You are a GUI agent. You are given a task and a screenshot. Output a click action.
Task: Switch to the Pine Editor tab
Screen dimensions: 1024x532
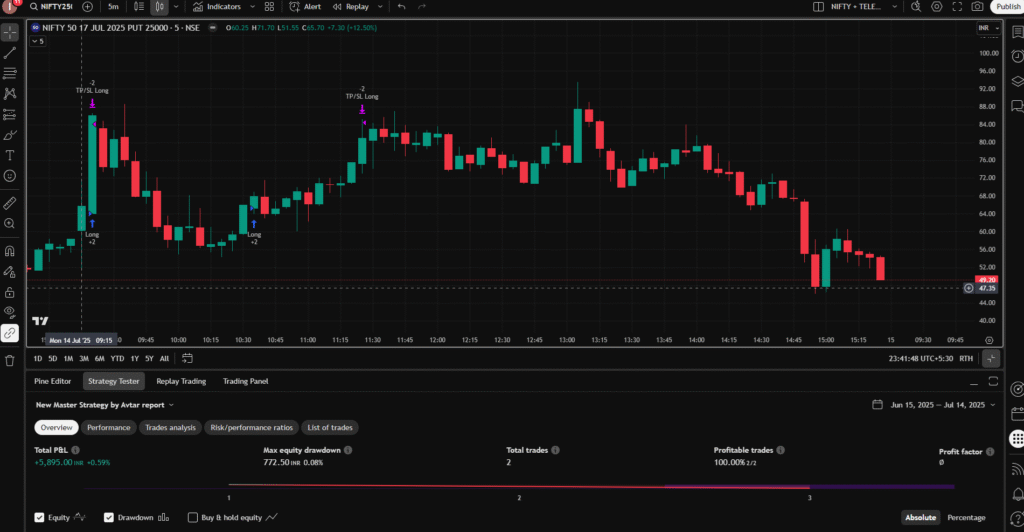click(52, 381)
